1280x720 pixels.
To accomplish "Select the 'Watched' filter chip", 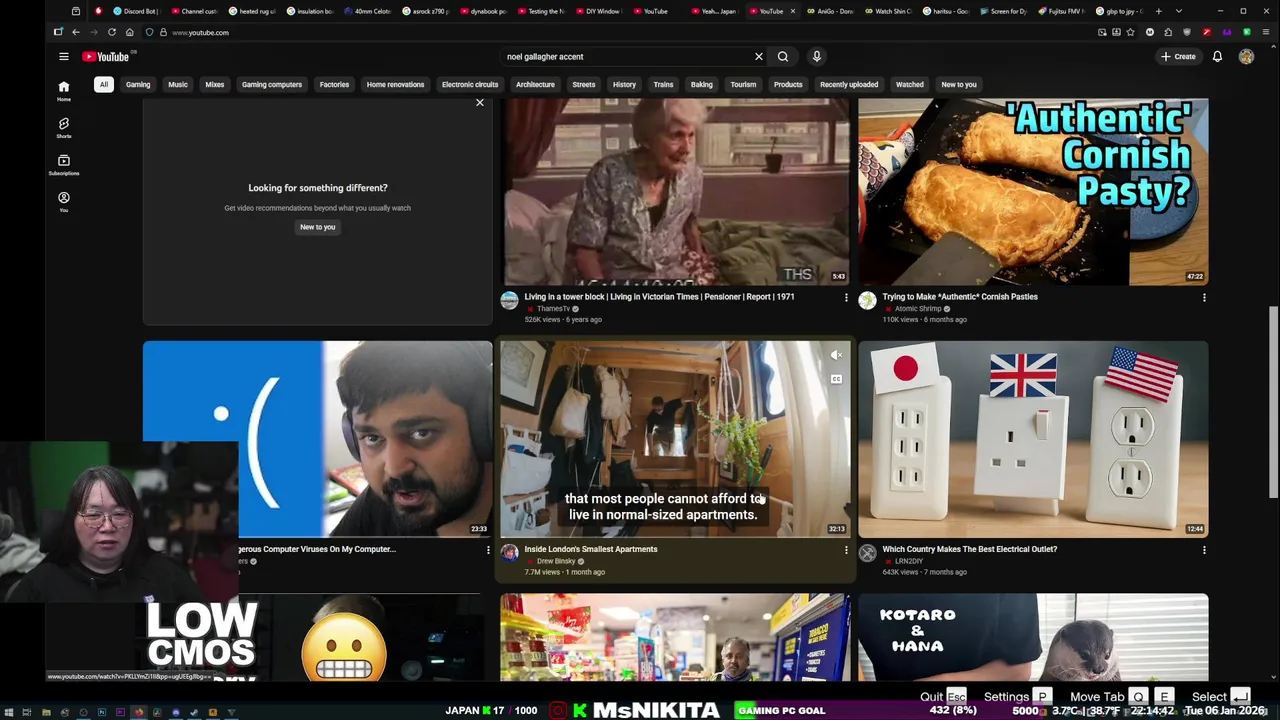I will pos(910,84).
